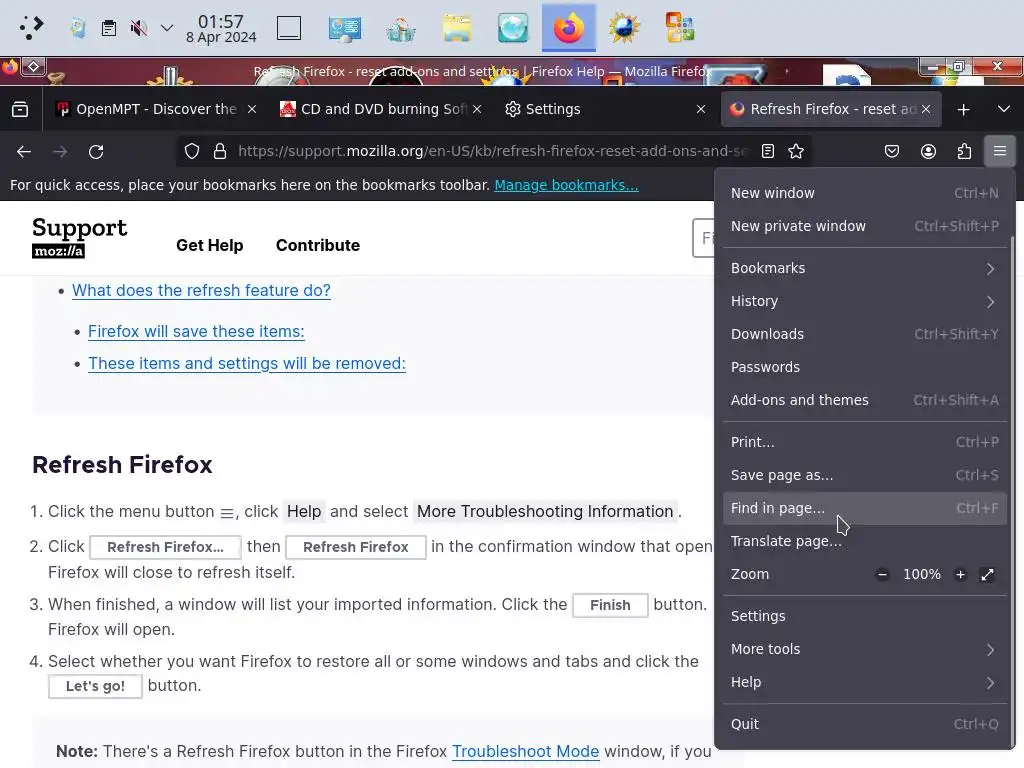Image resolution: width=1024 pixels, height=768 pixels.
Task: Select Find in page...
Action: [865, 508]
